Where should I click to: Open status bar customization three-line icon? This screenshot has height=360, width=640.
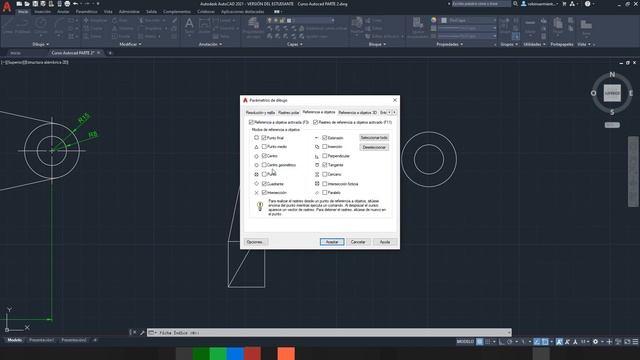(x=635, y=342)
